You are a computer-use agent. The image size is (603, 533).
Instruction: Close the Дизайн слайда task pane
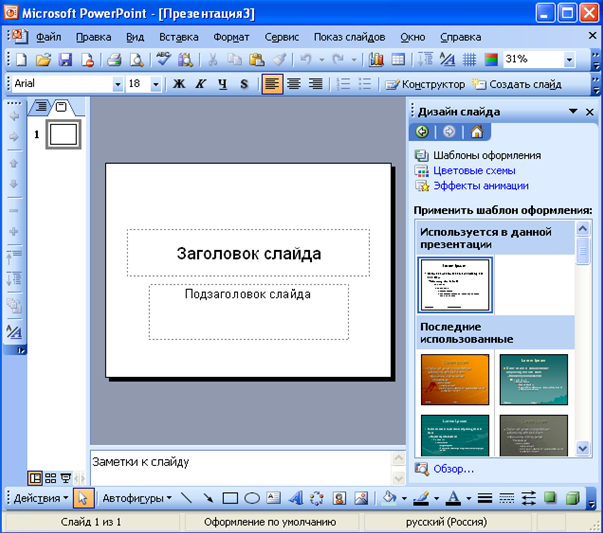coord(590,112)
